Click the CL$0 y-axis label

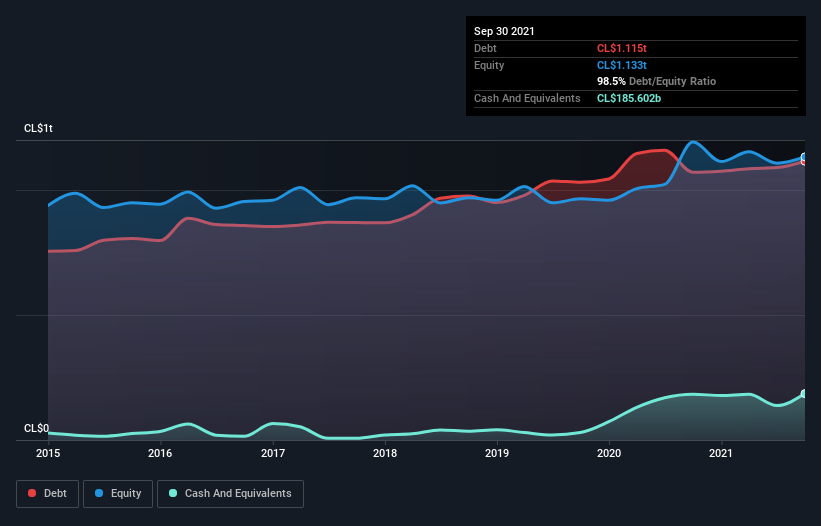[37, 429]
